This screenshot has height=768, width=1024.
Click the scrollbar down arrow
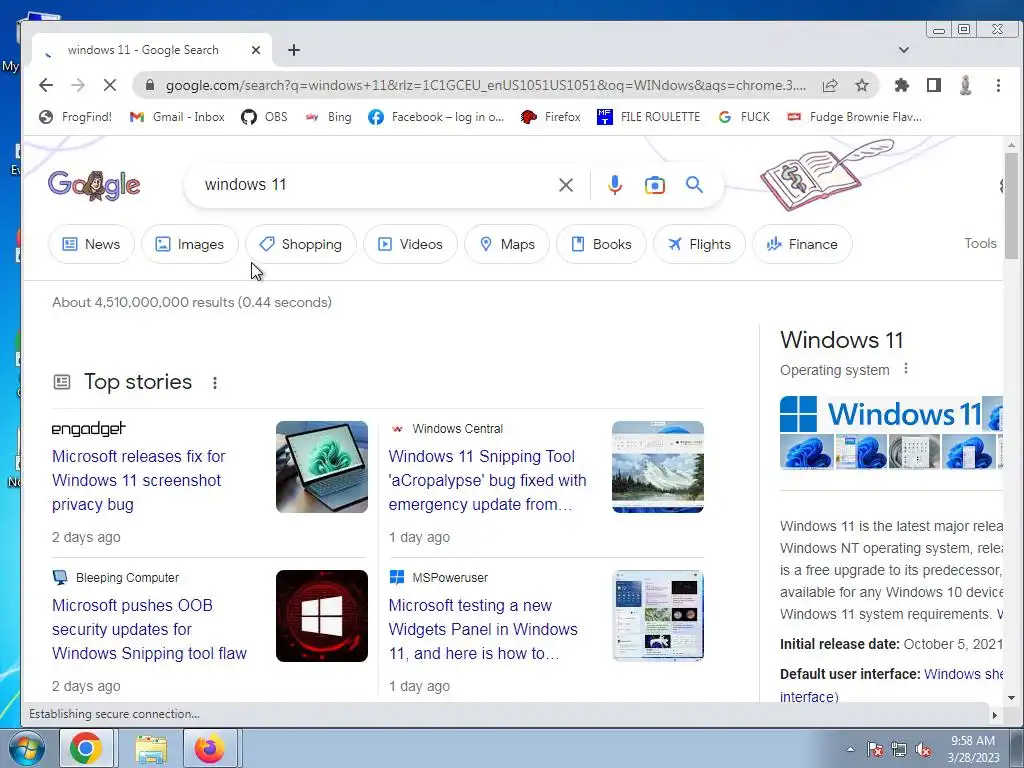pos(1011,697)
